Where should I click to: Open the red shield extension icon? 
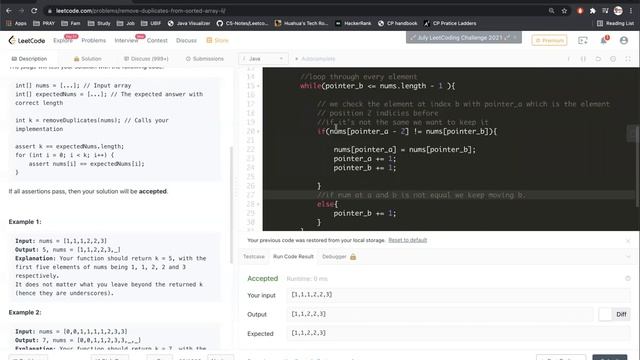[x=580, y=11]
